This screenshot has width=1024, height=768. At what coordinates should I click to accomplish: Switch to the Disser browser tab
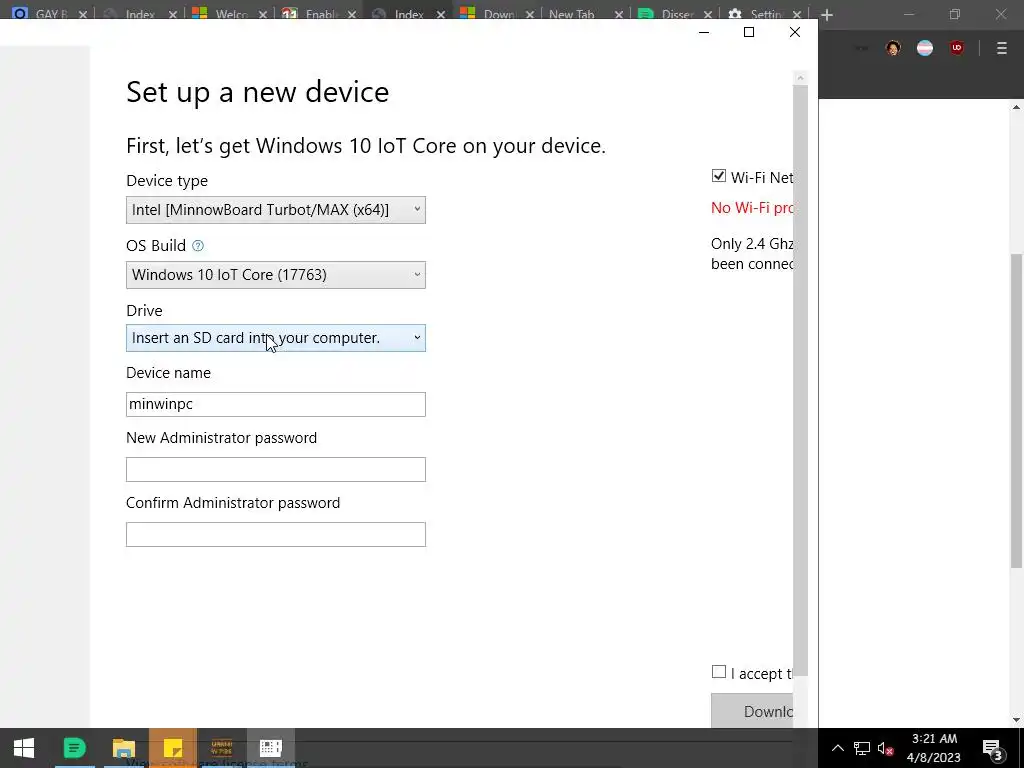click(673, 13)
